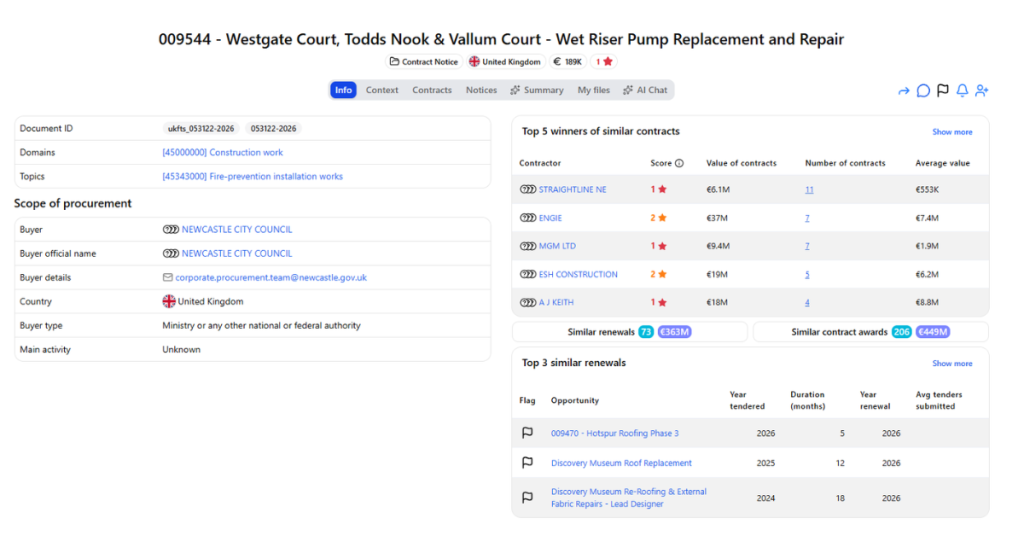Show more top winners of similar contracts
Image resolution: width=1024 pixels, height=536 pixels.
[x=952, y=132]
